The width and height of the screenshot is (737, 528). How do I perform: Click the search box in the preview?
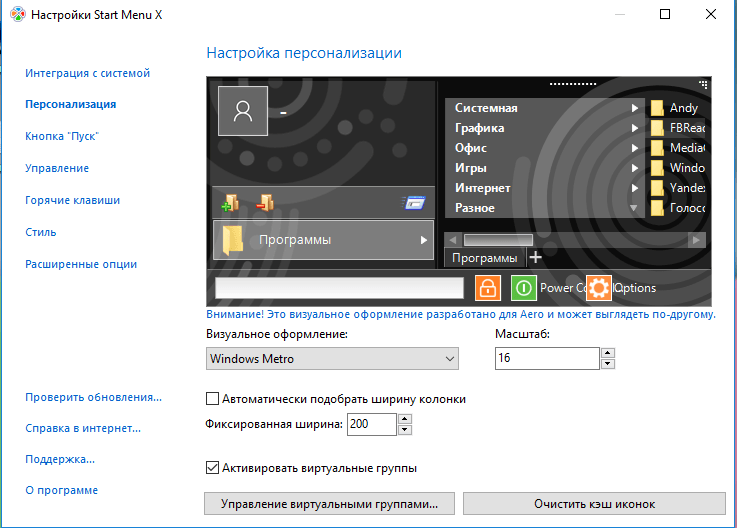pyautogui.click(x=339, y=288)
